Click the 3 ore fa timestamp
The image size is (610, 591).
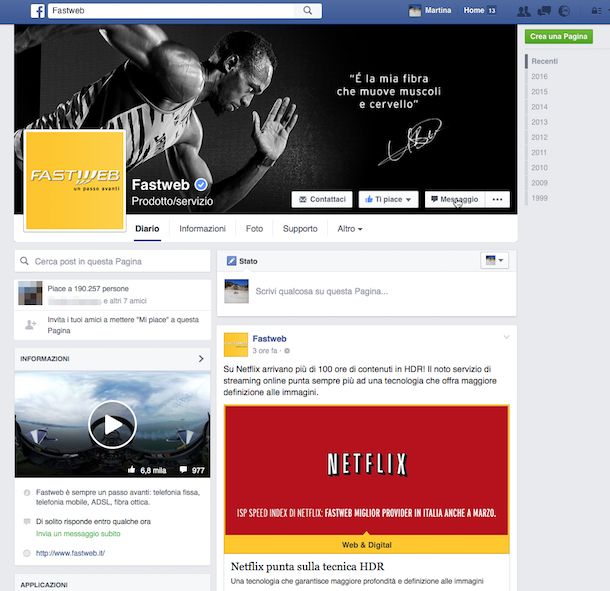click(x=265, y=351)
